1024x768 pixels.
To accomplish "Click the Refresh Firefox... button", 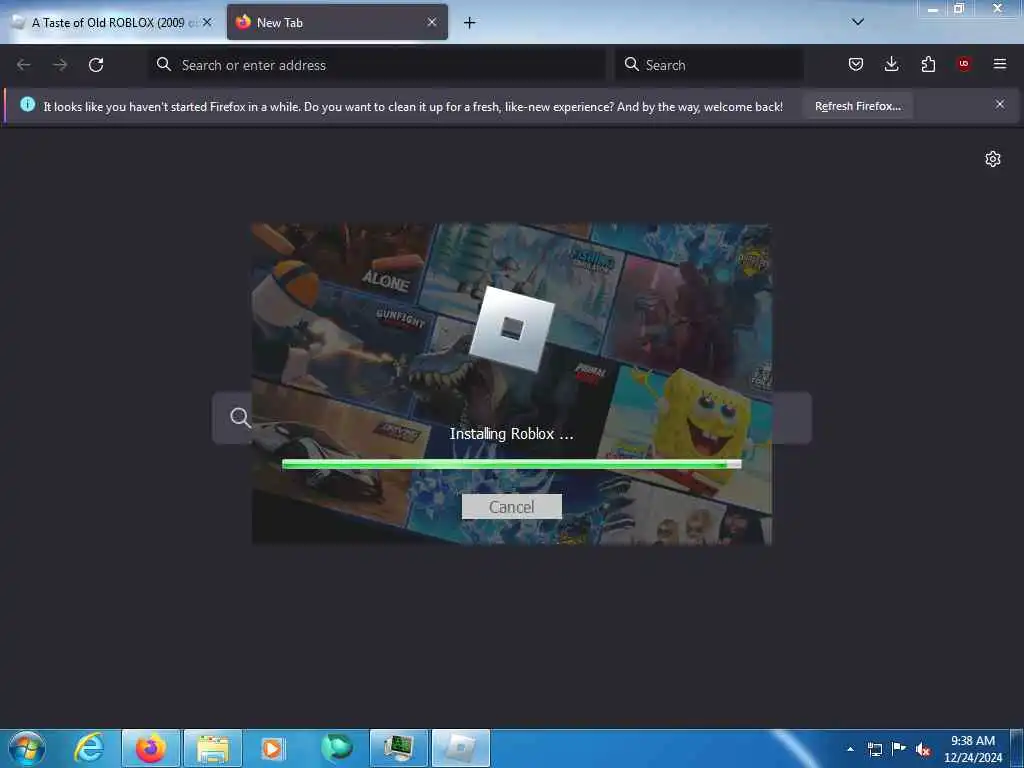I will pos(857,106).
